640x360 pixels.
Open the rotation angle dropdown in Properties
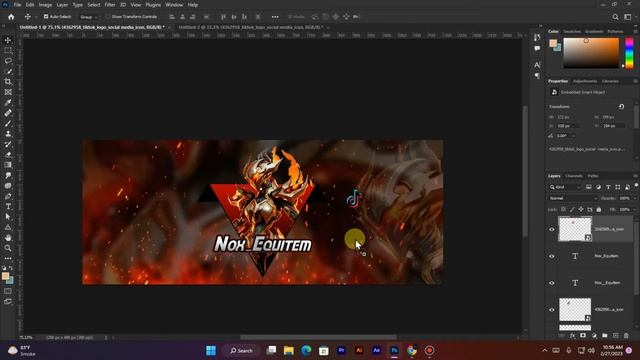click(x=573, y=136)
